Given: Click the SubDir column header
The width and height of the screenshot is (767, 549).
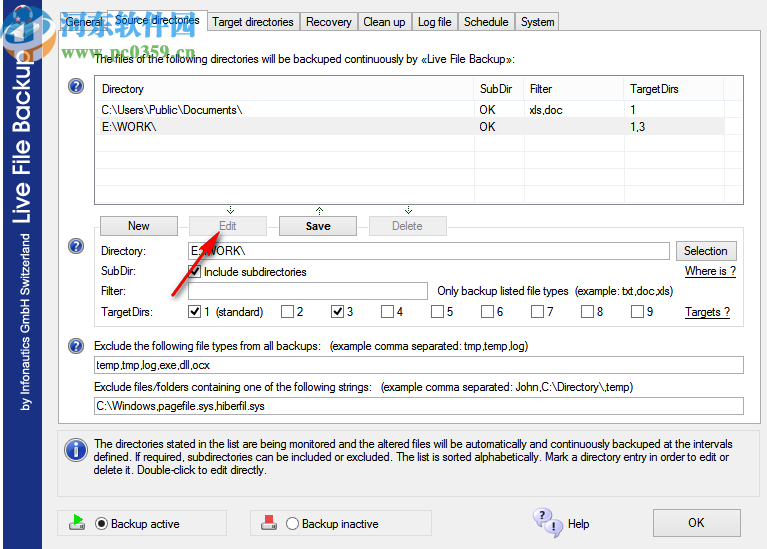Looking at the screenshot, I should click(498, 89).
